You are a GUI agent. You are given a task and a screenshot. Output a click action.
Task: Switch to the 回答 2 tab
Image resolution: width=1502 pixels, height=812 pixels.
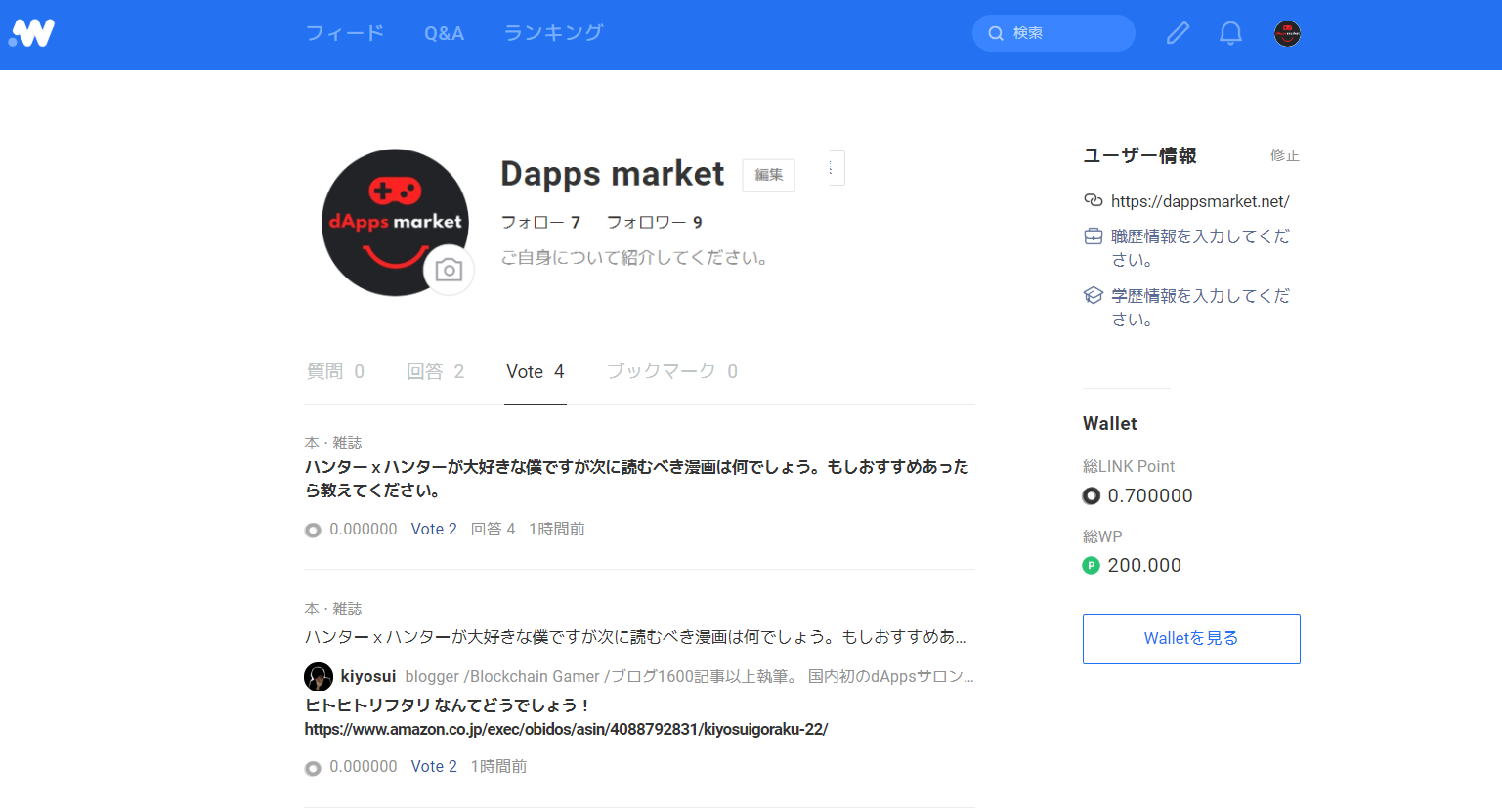[x=435, y=371]
